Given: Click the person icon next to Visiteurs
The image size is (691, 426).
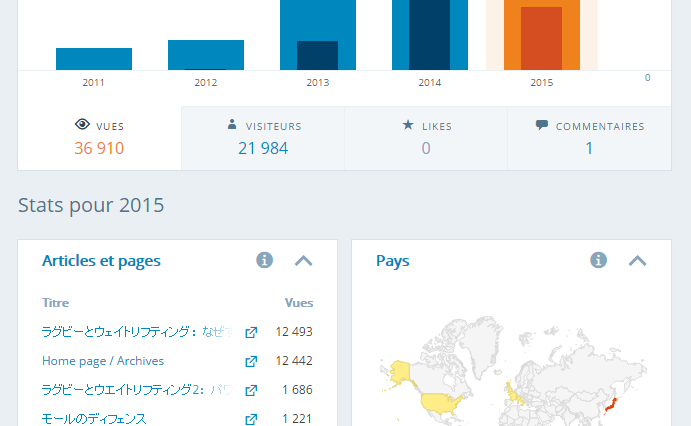Looking at the screenshot, I should point(232,124).
